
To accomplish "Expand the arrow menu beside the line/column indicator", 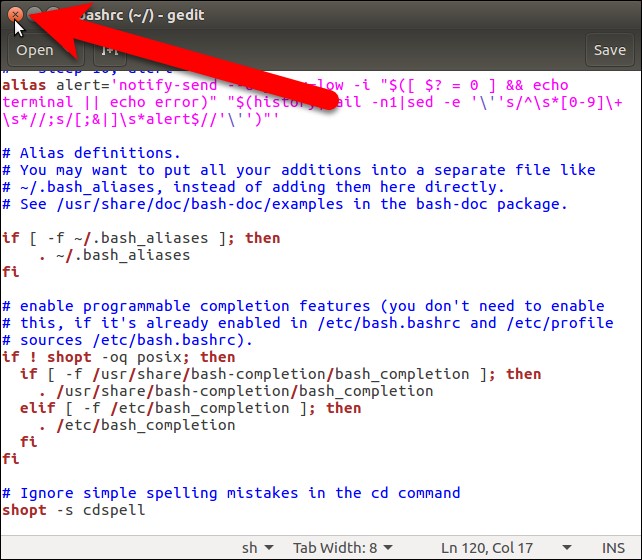I will tap(567, 548).
